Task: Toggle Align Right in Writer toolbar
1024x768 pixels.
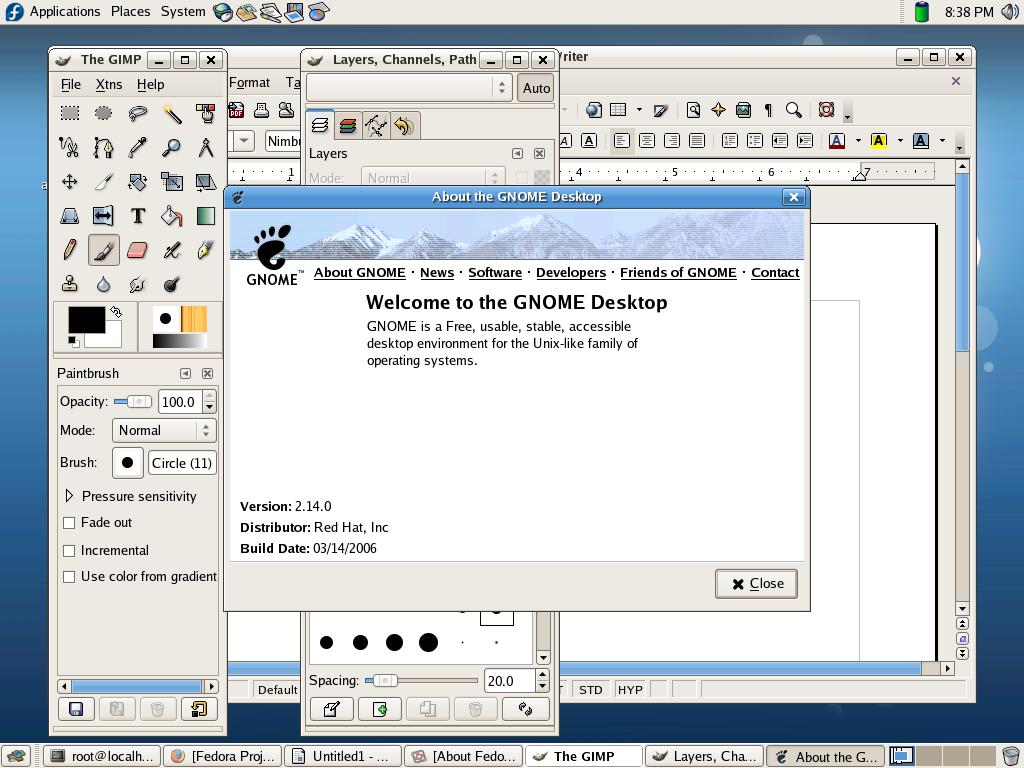Action: [x=671, y=140]
